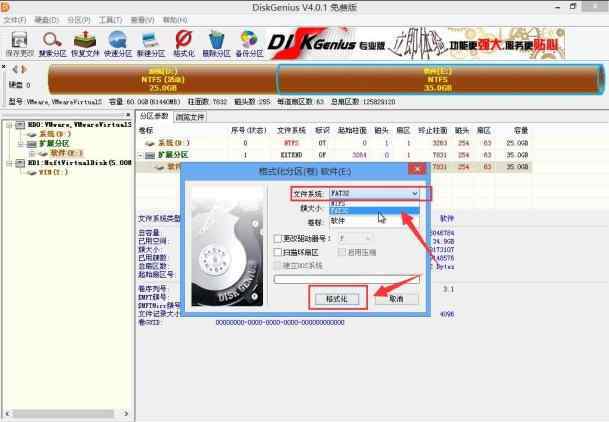Open the 分区(P) Partition menu
The height and width of the screenshot is (422, 609).
pyautogui.click(x=79, y=20)
